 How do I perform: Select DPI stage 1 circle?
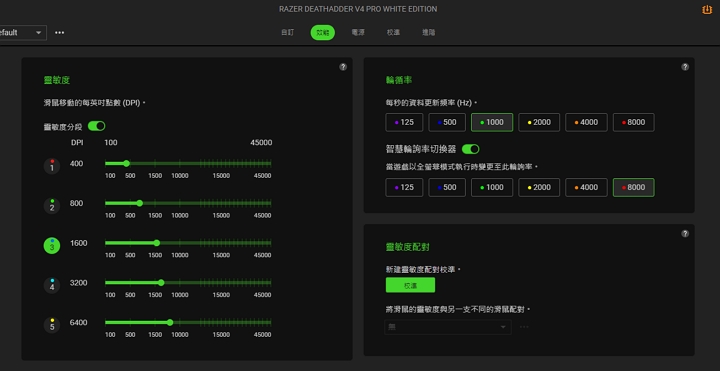[52, 166]
